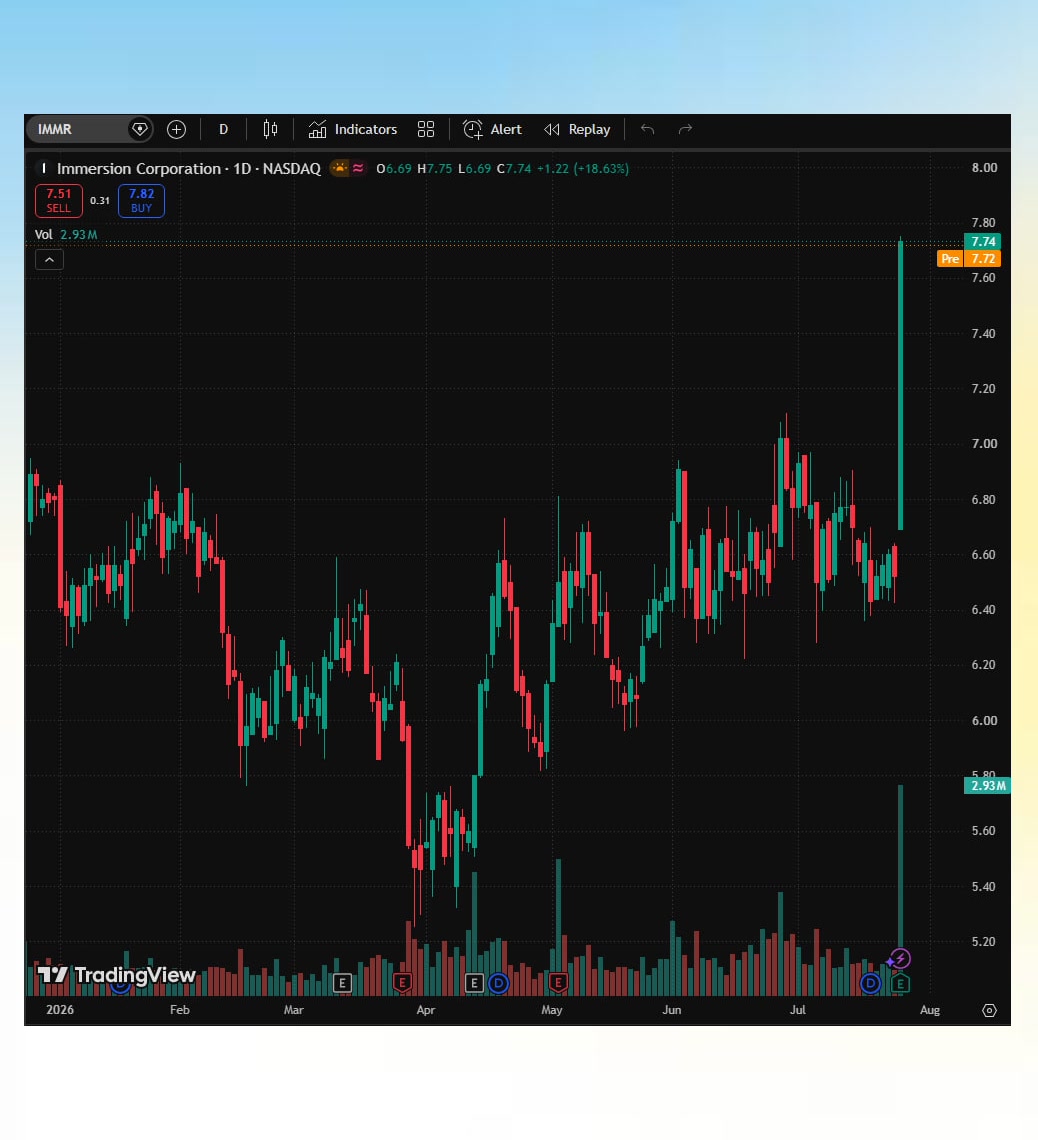Collapse the indicator legend with chevron button
The width and height of the screenshot is (1038, 1140).
click(x=49, y=260)
